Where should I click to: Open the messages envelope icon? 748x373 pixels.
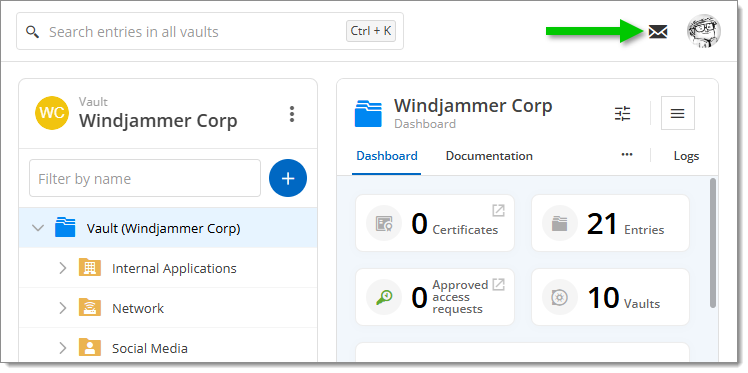(658, 32)
